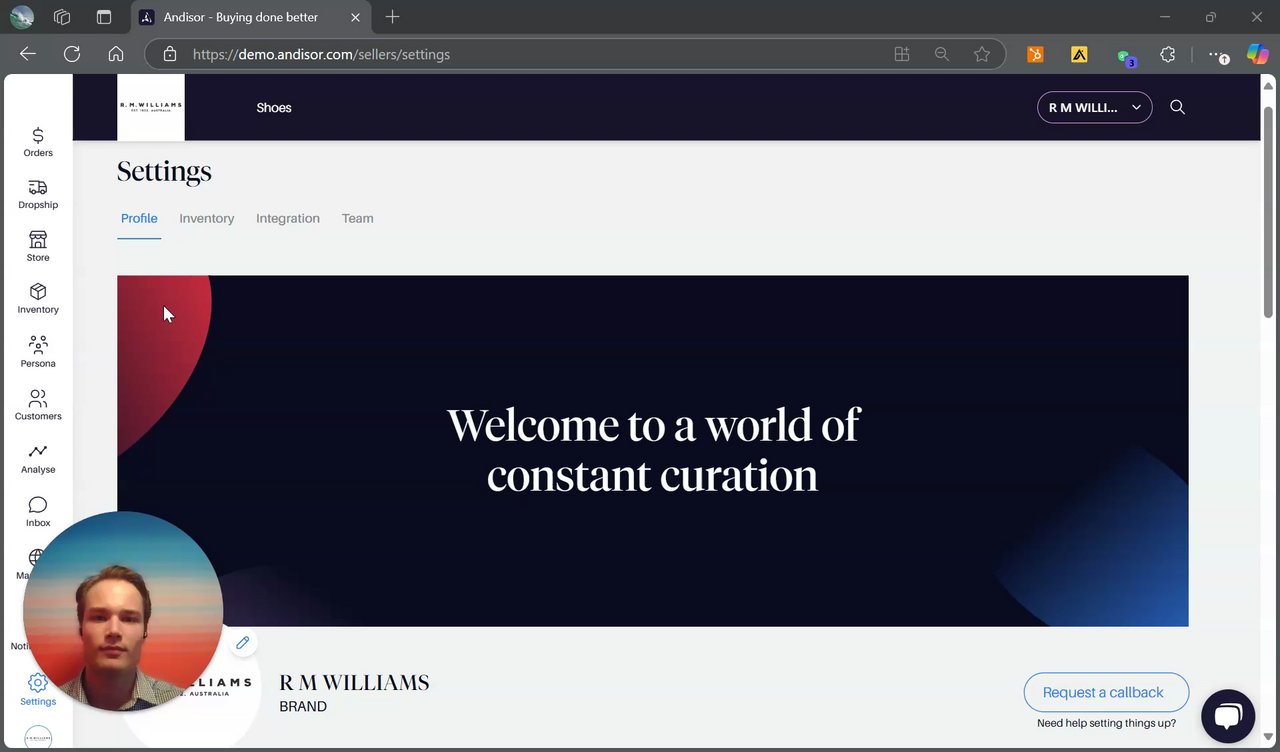Open the green extension with badge 3
The image size is (1280, 752).
click(x=1125, y=57)
